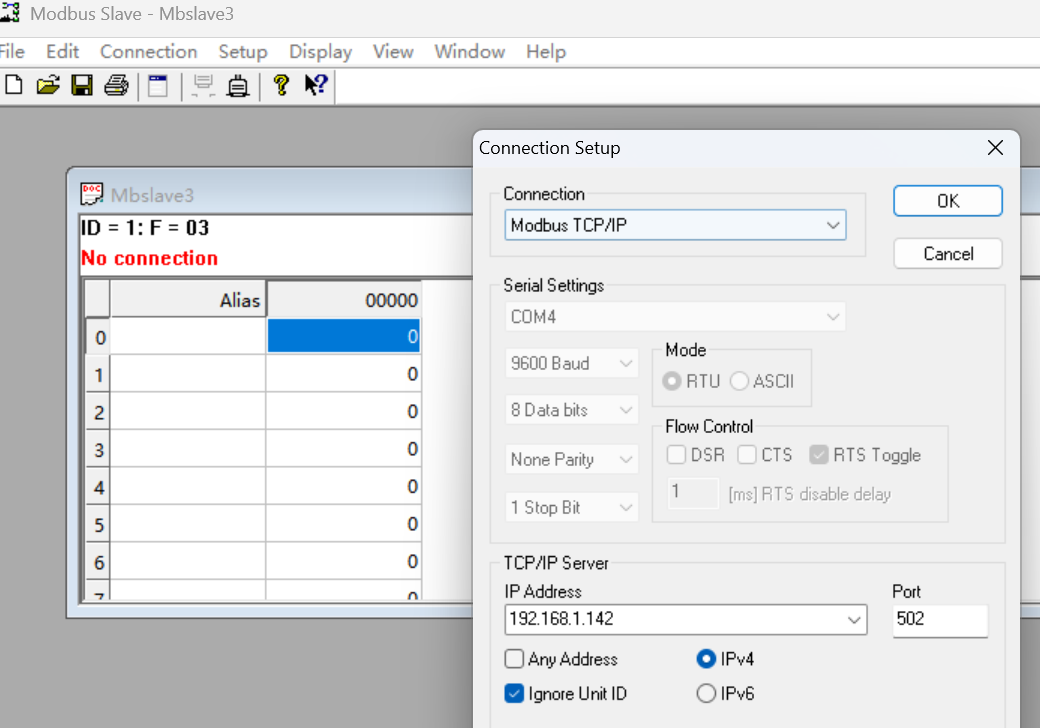Click the context help arrow icon

(316, 86)
